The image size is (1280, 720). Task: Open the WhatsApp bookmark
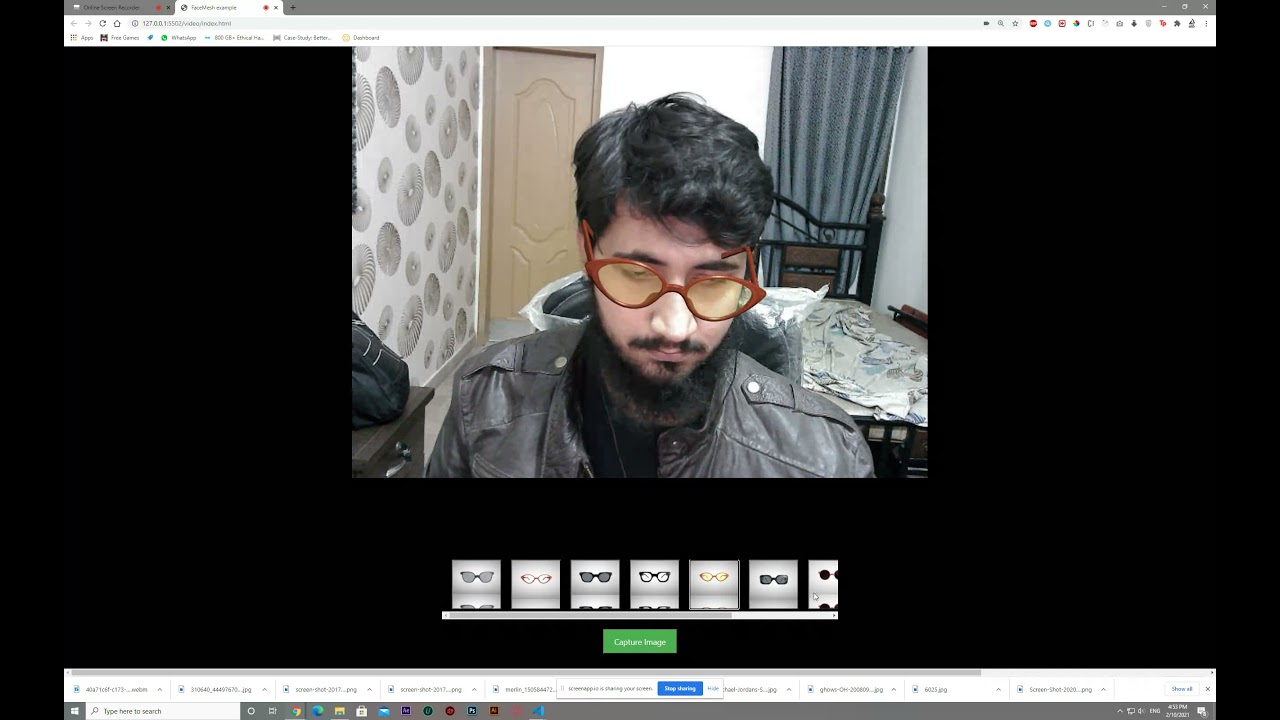pos(179,38)
